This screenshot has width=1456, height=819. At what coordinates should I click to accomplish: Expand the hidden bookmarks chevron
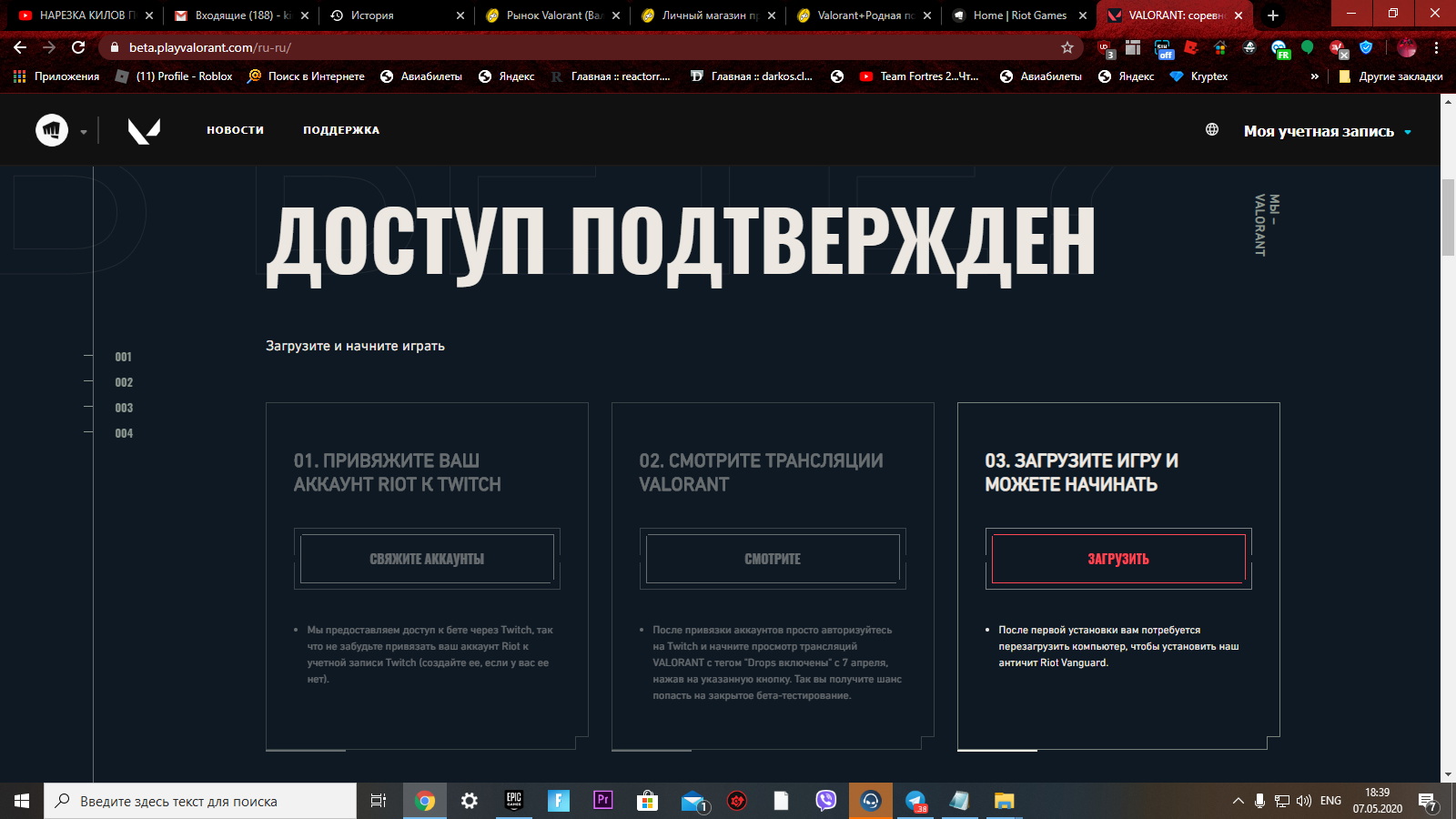(1314, 76)
